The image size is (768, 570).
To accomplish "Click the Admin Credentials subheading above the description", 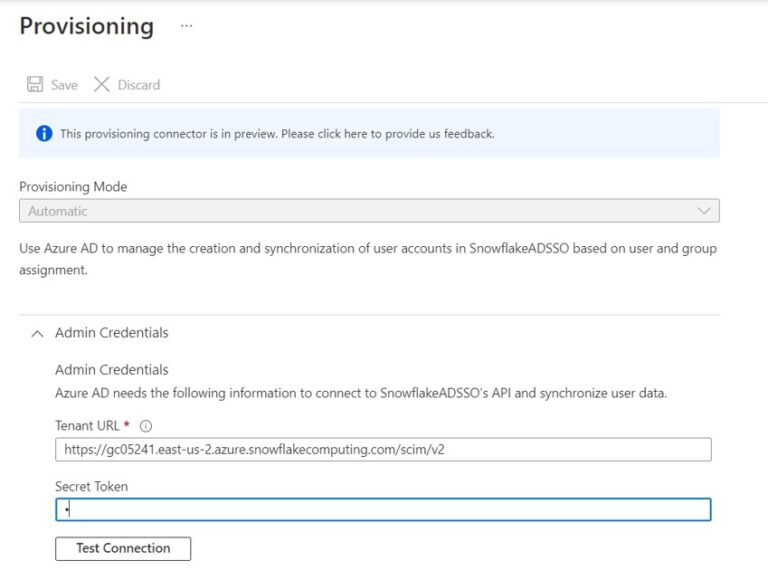I will point(112,370).
